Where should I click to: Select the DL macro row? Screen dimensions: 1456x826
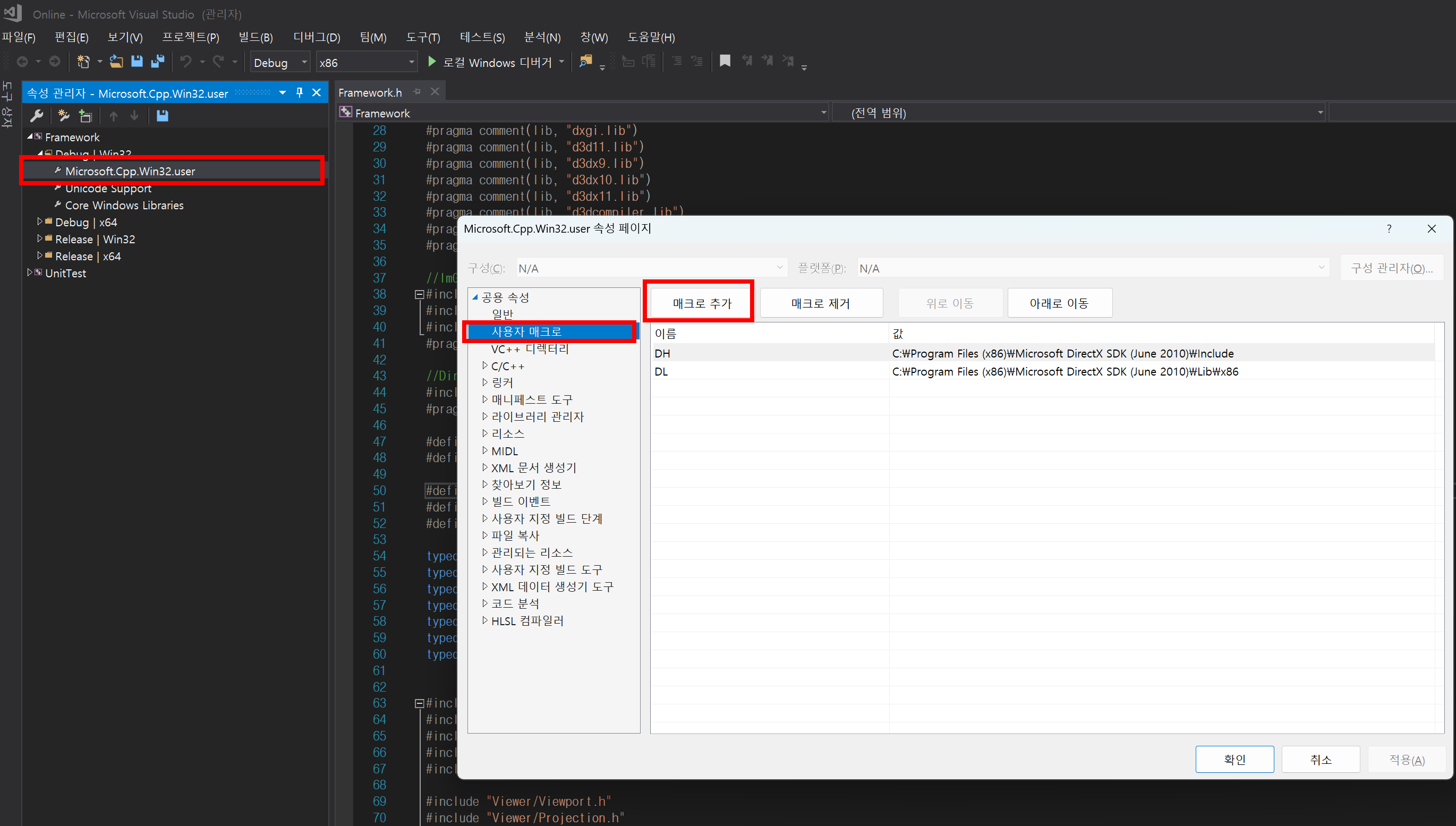pos(661,372)
